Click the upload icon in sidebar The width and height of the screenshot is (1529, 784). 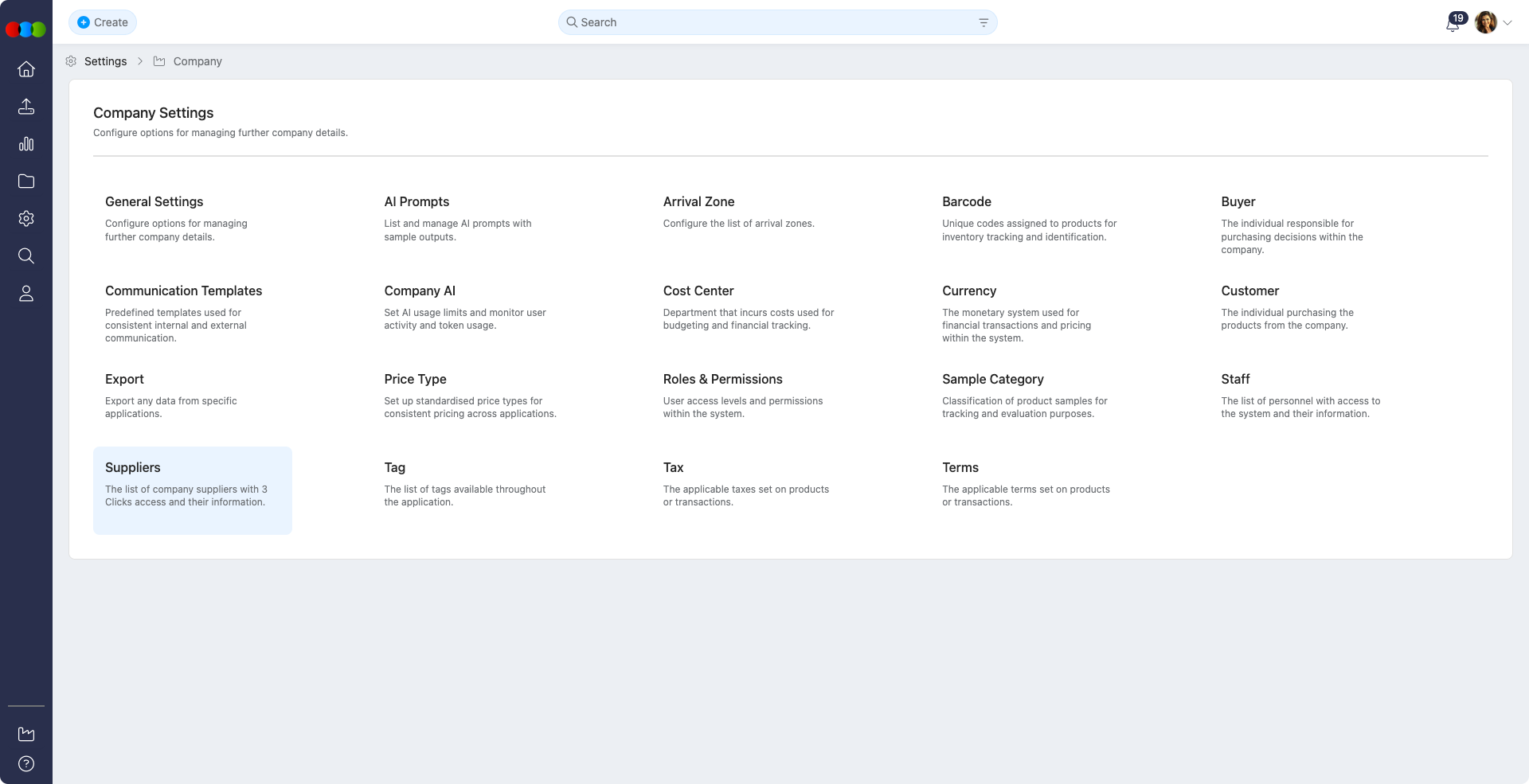[x=26, y=107]
